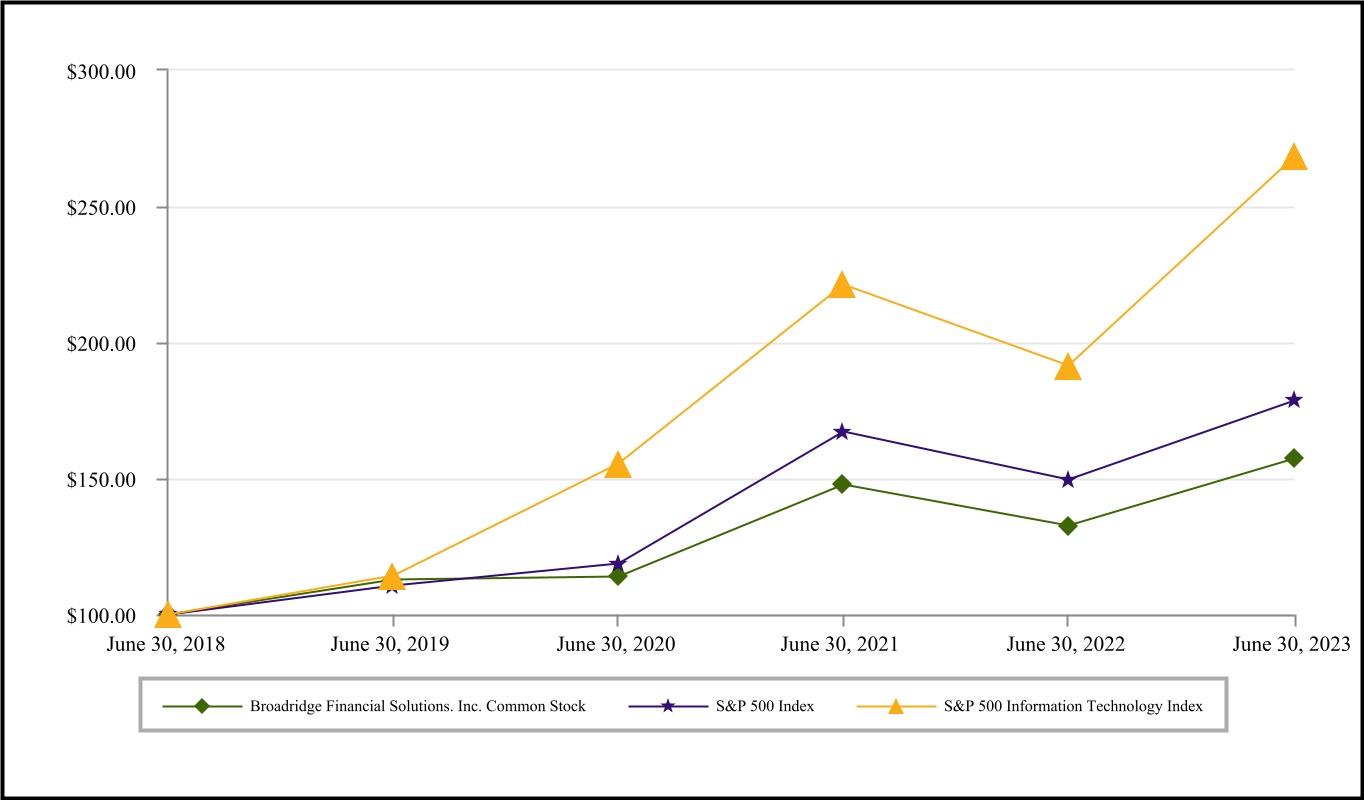
Task: Click the June 30, 2019 x-axis label
Action: (x=390, y=644)
